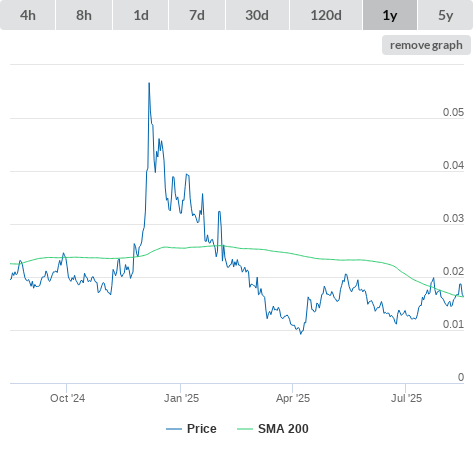
Task: Switch chart to 30d range
Action: tap(257, 15)
